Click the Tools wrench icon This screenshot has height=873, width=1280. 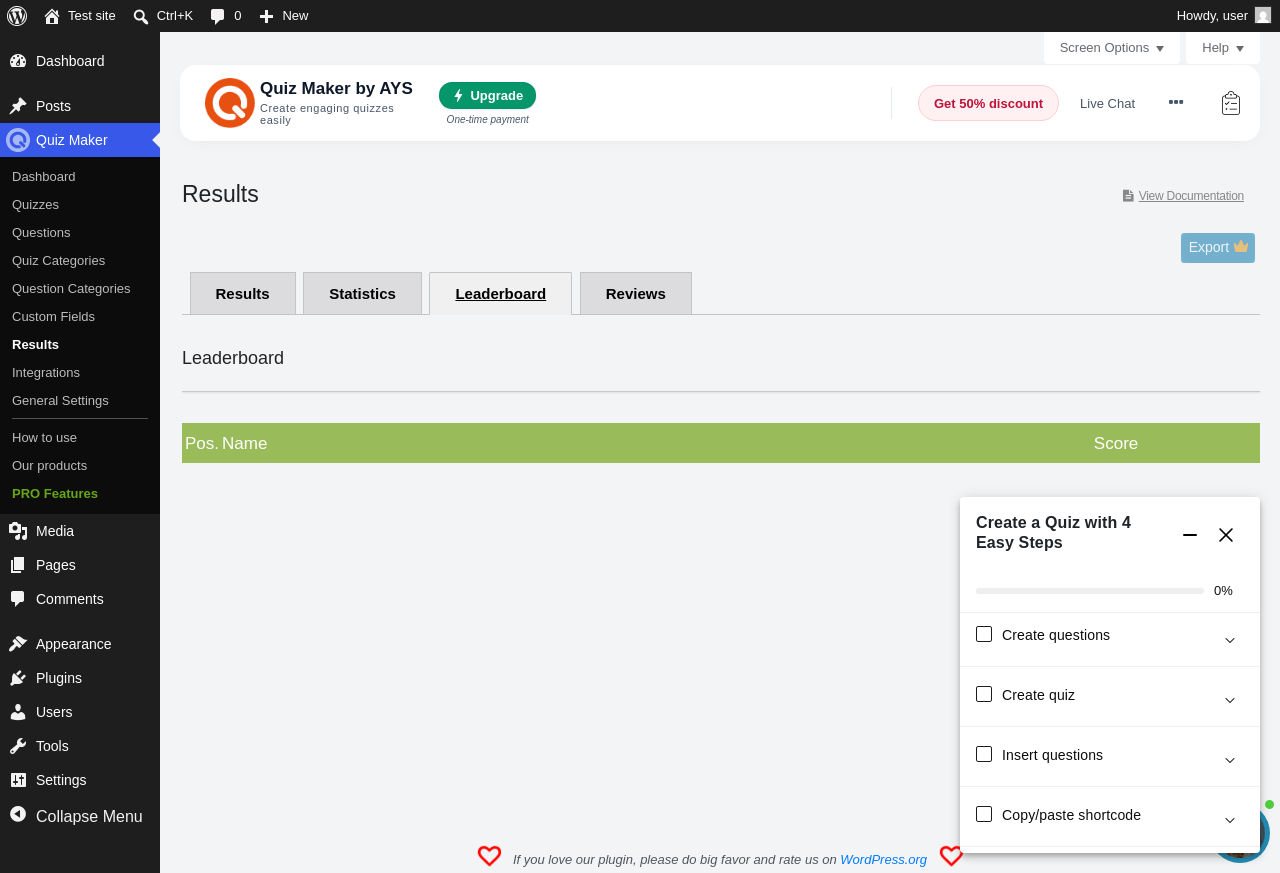pos(18,746)
